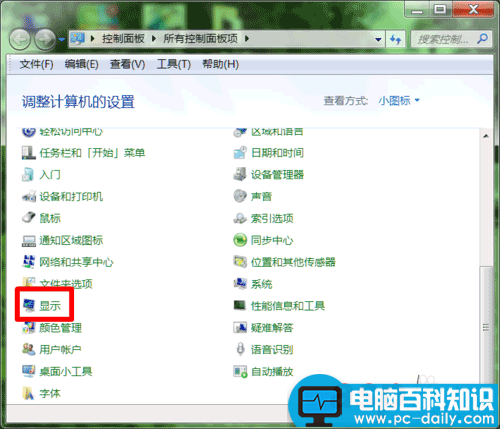Click the 文件夹选项 link
Image resolution: width=500 pixels, height=429 pixels.
click(x=66, y=284)
